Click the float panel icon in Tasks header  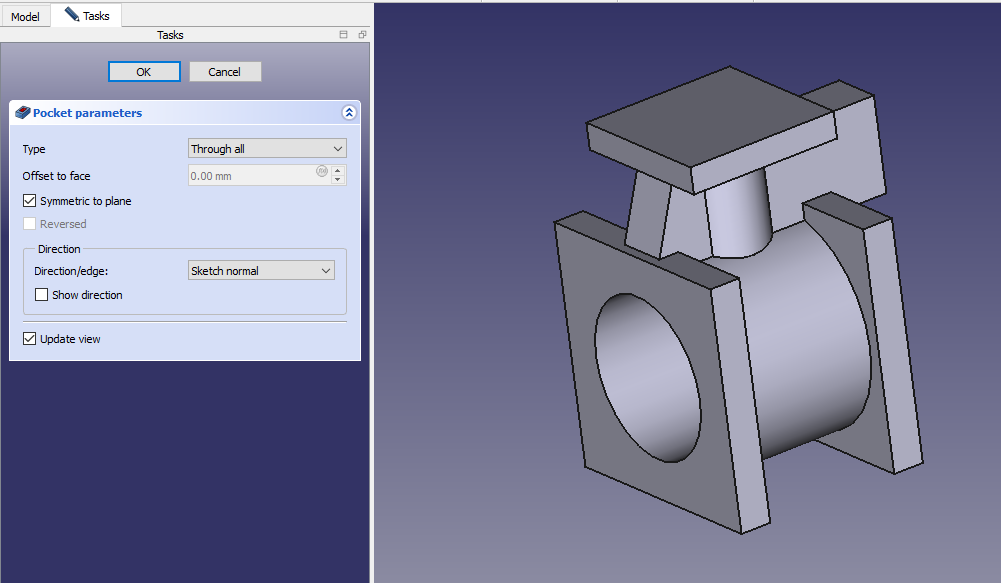tap(361, 35)
